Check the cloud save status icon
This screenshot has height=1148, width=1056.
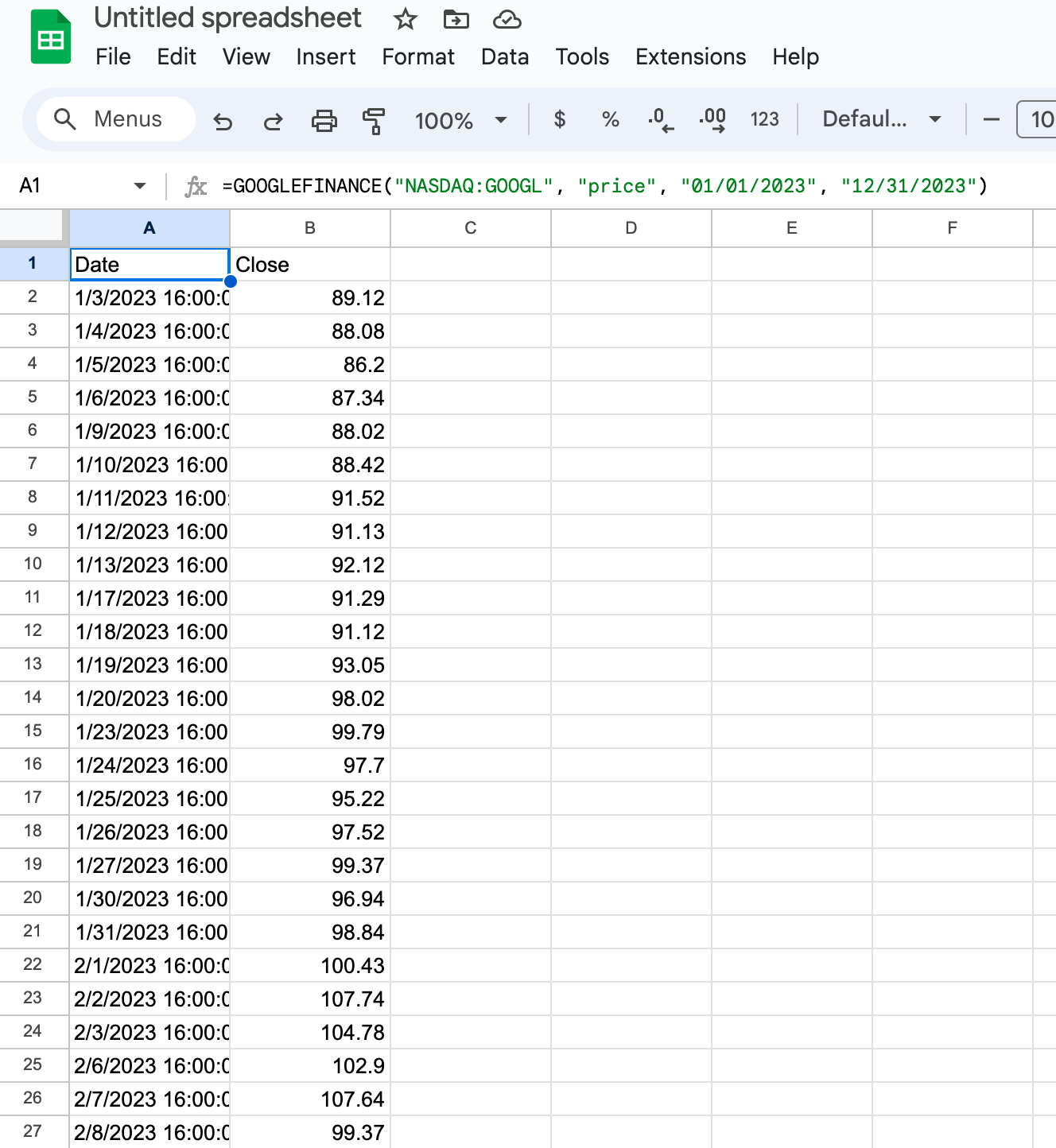[x=507, y=19]
